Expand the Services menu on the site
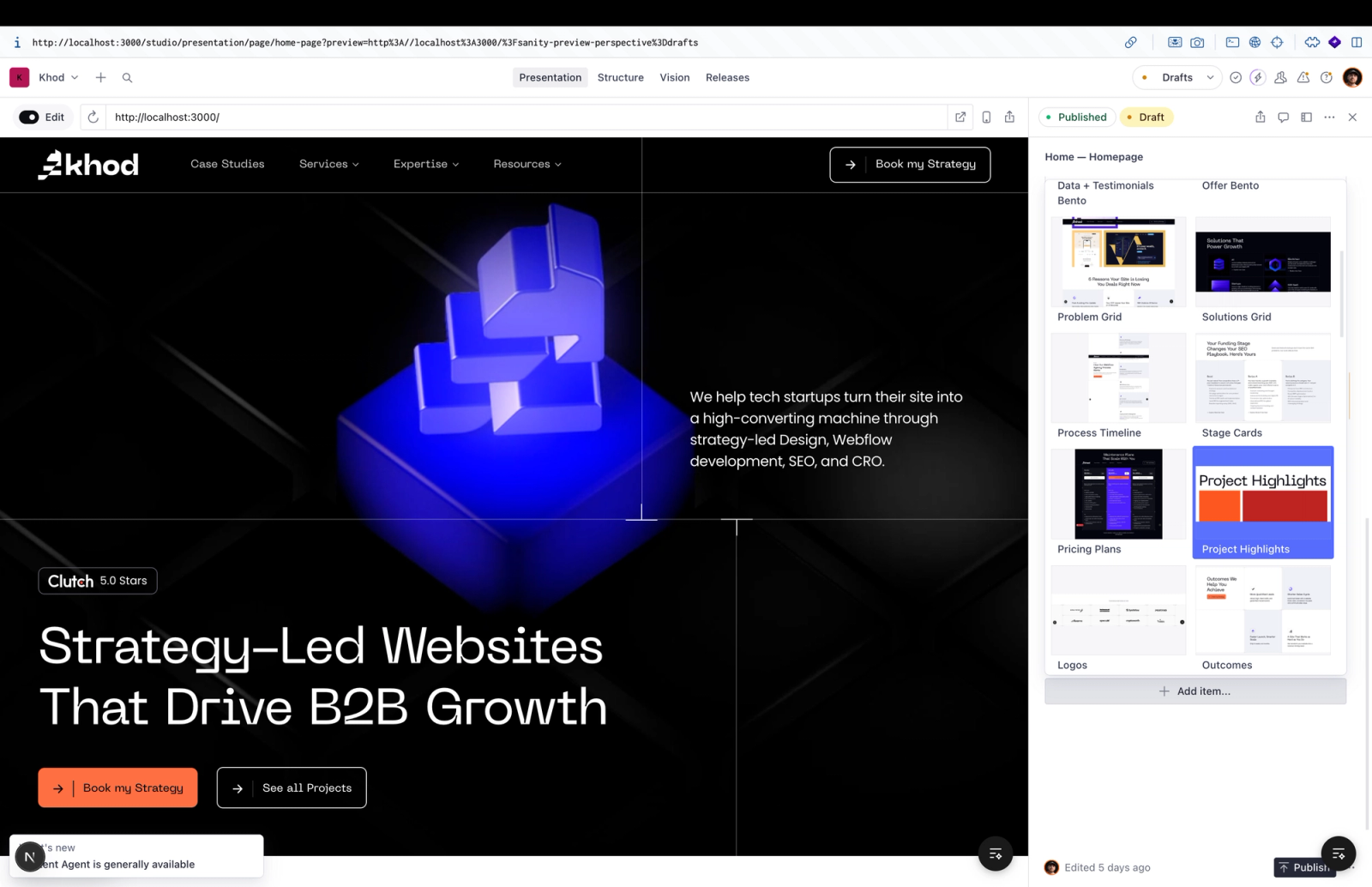1372x887 pixels. (328, 164)
